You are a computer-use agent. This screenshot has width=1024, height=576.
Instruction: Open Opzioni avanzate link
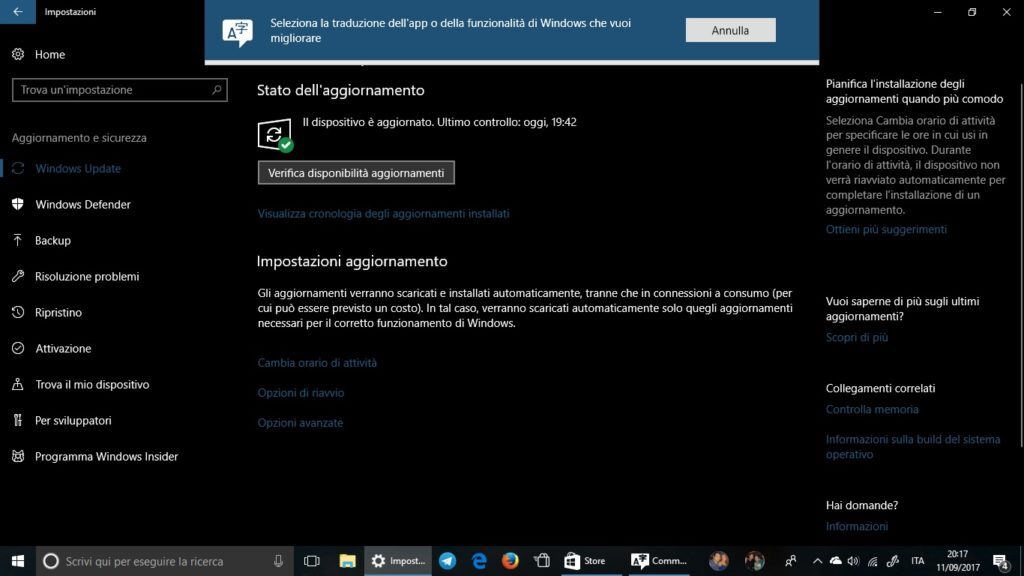(x=300, y=423)
